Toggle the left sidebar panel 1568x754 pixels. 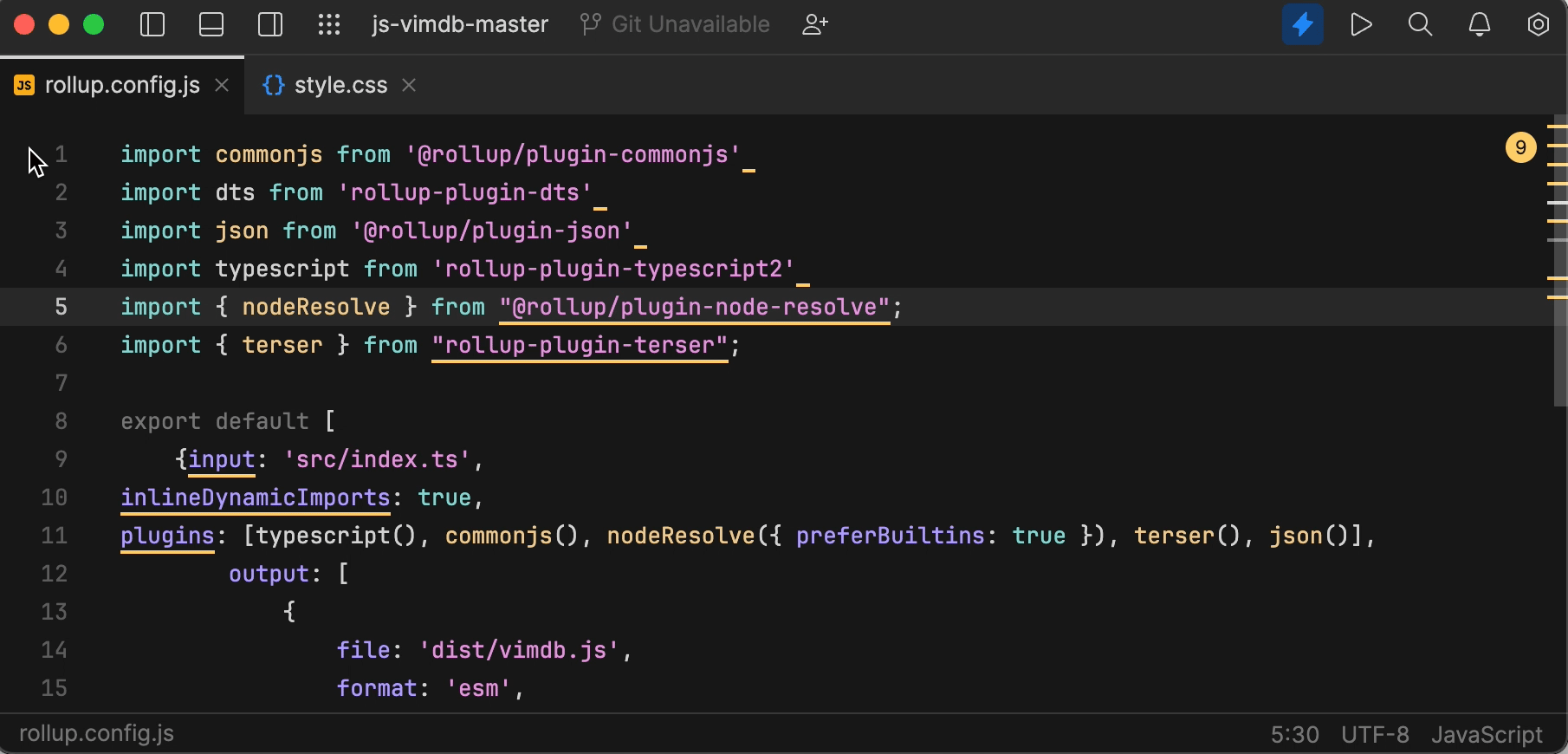[152, 24]
